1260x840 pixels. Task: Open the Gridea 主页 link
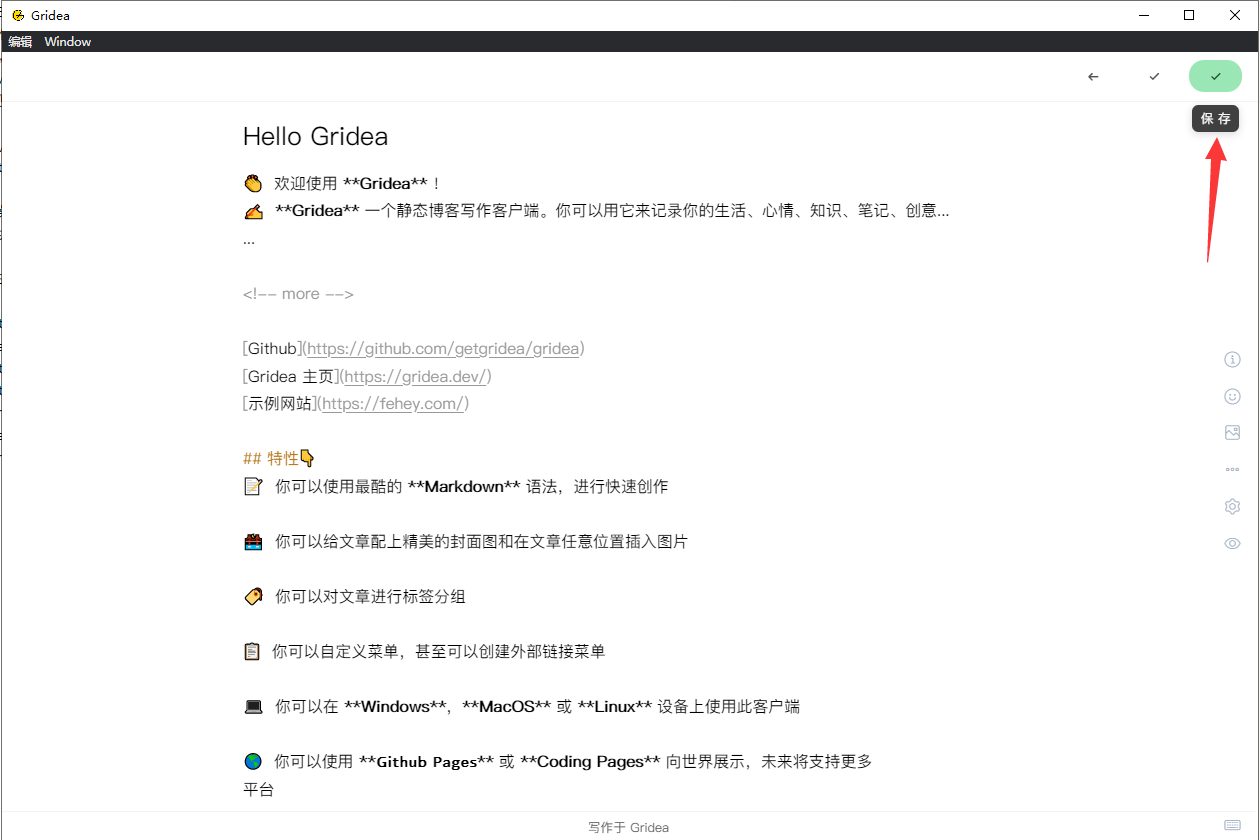[415, 376]
